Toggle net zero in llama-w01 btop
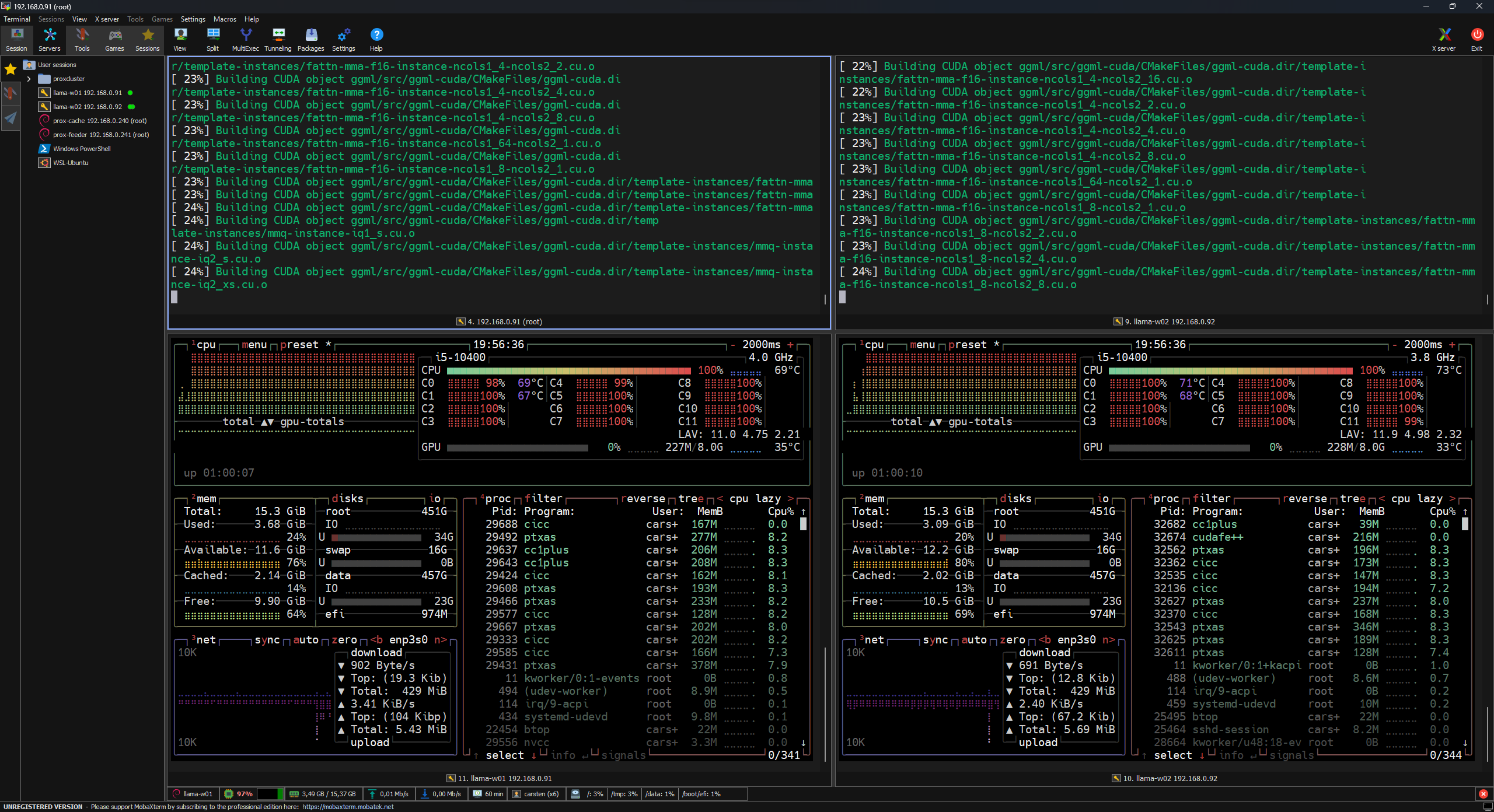Viewport: 1494px width, 812px height. point(344,640)
